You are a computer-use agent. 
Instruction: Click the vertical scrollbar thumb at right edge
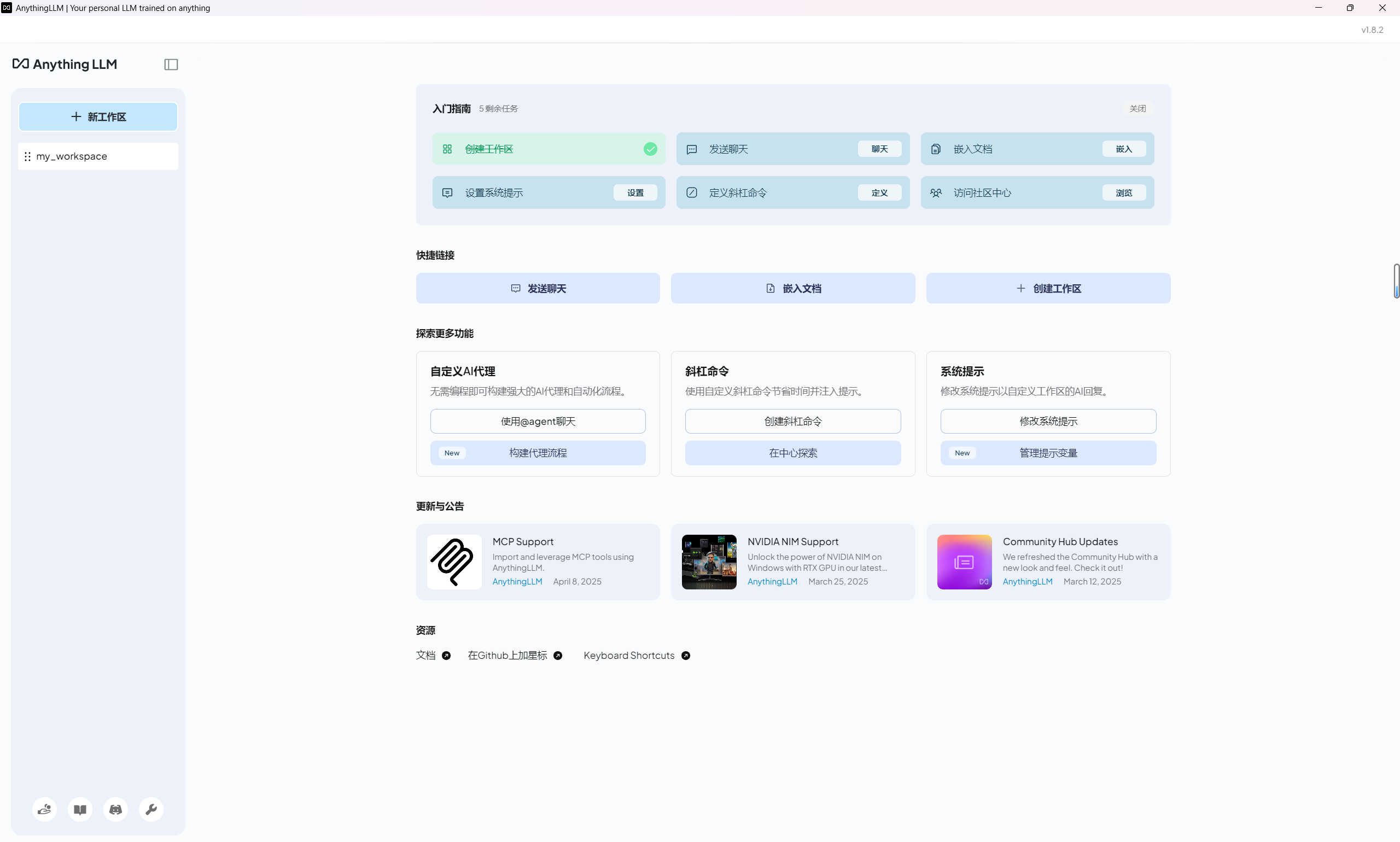click(x=1396, y=281)
